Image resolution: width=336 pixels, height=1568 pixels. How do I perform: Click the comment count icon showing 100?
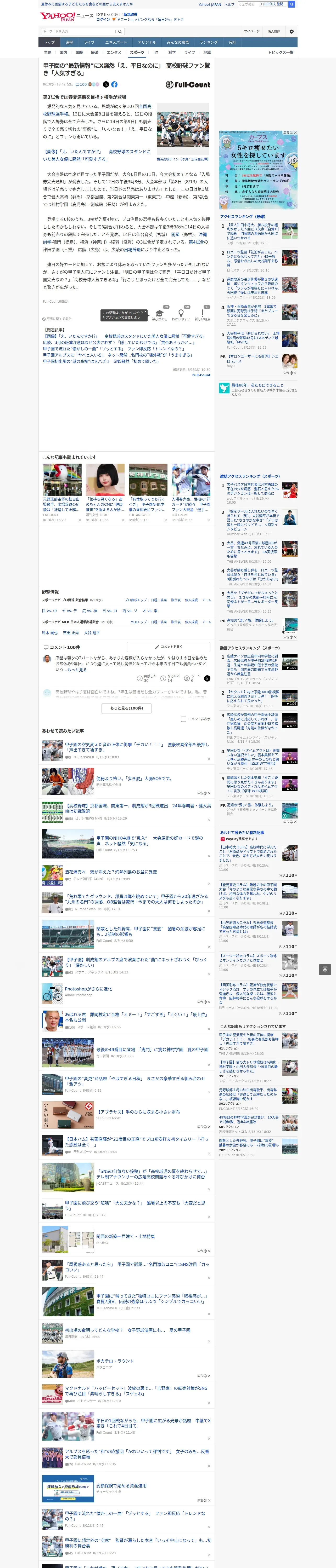pyautogui.click(x=81, y=85)
